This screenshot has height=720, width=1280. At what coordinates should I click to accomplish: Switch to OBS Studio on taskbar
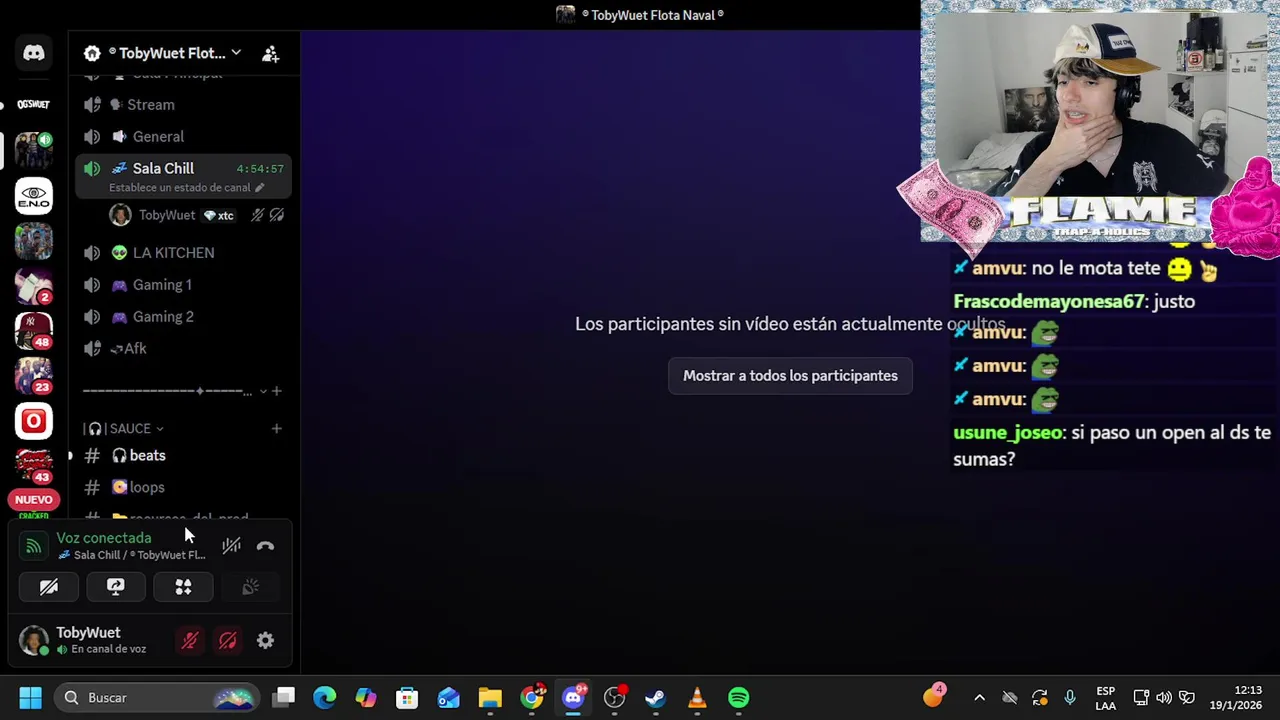(x=615, y=698)
